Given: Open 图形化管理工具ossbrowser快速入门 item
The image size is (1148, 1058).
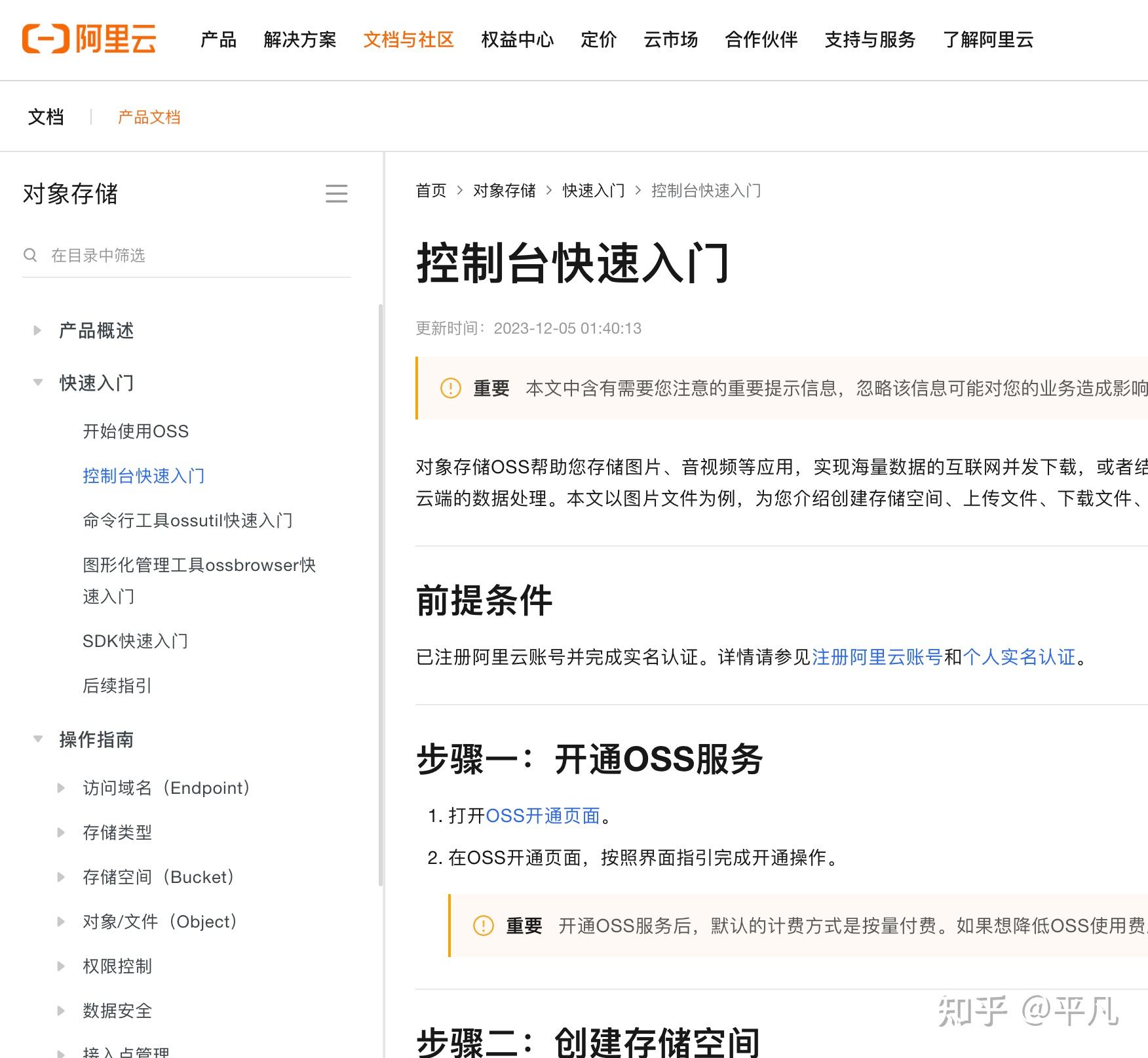Looking at the screenshot, I should click(x=199, y=580).
